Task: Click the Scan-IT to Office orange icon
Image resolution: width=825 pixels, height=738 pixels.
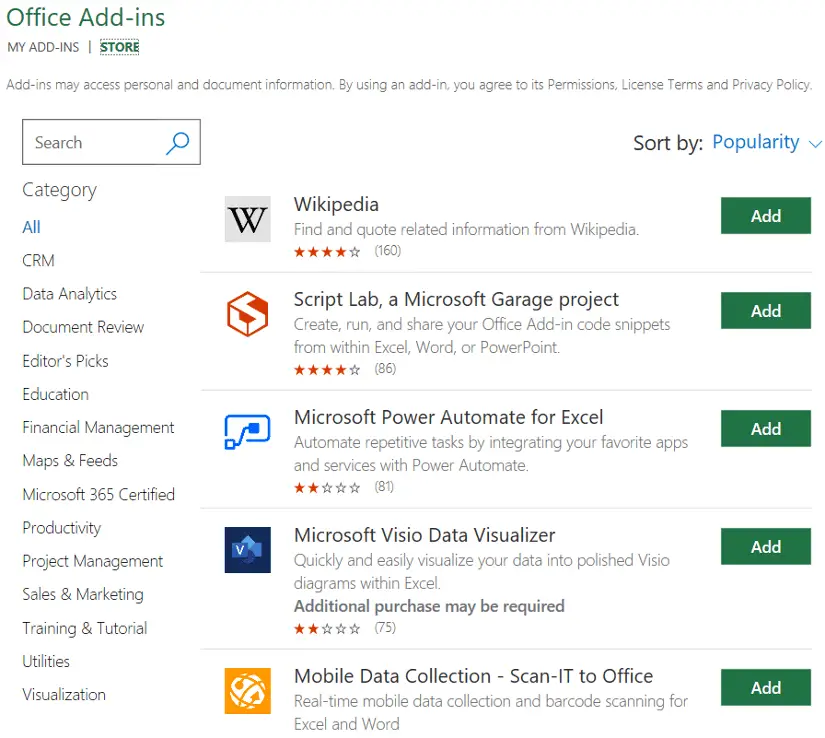Action: [247, 691]
